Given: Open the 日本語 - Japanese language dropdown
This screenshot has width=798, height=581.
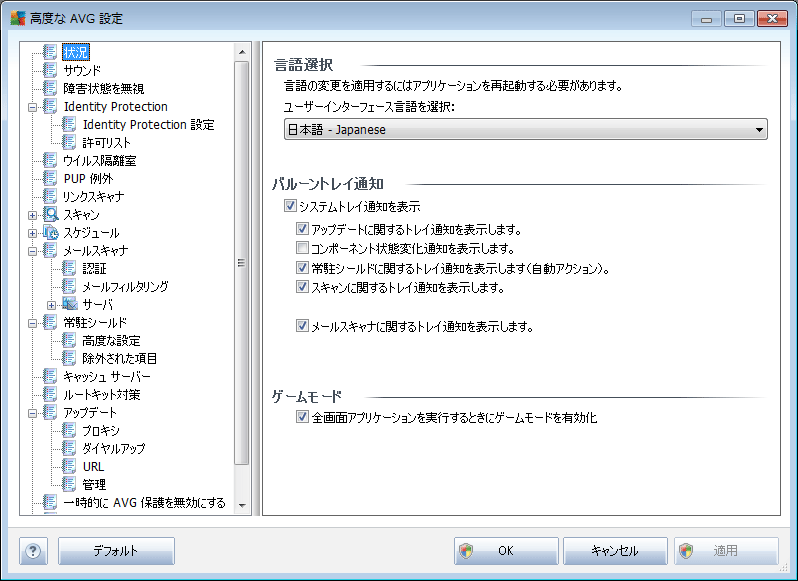Looking at the screenshot, I should [x=526, y=129].
